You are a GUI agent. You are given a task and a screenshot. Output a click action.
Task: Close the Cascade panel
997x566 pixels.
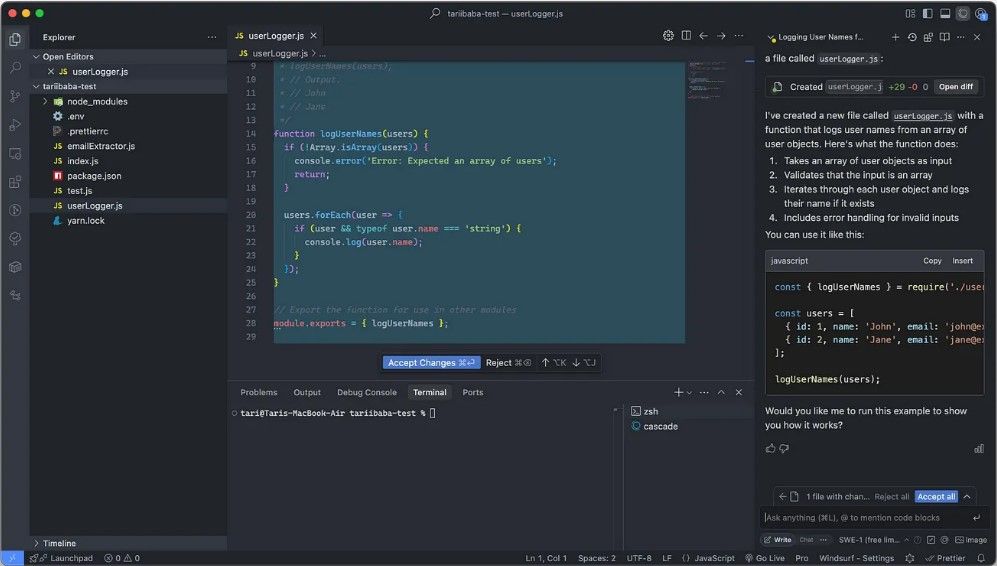coord(977,38)
